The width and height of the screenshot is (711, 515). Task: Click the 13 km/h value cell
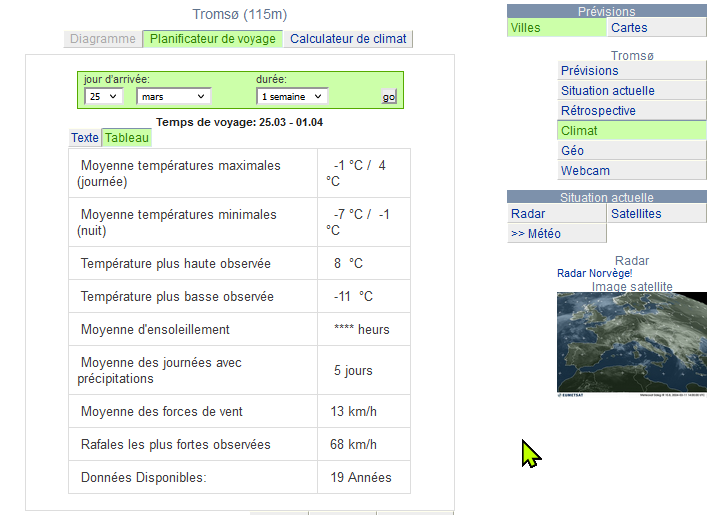(x=364, y=411)
